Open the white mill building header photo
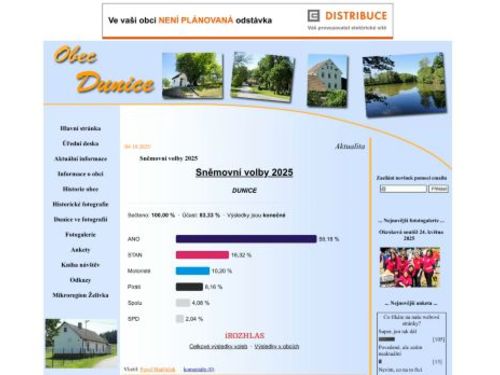 tap(327, 81)
